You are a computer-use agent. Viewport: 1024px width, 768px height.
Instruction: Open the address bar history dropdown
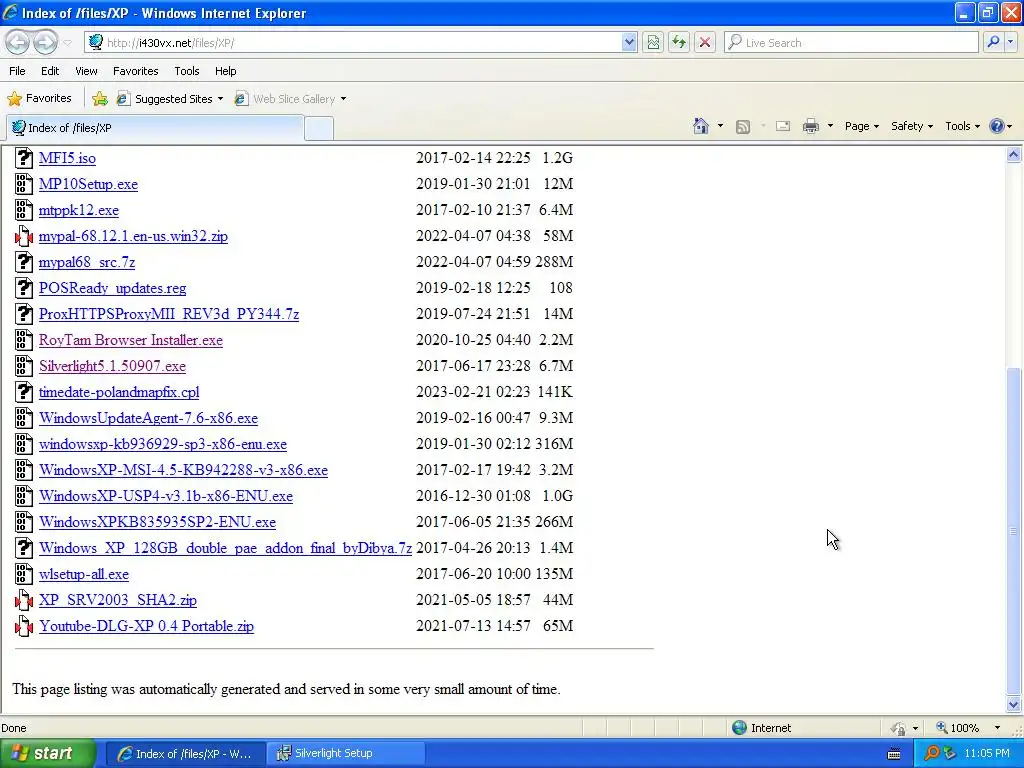click(x=628, y=42)
